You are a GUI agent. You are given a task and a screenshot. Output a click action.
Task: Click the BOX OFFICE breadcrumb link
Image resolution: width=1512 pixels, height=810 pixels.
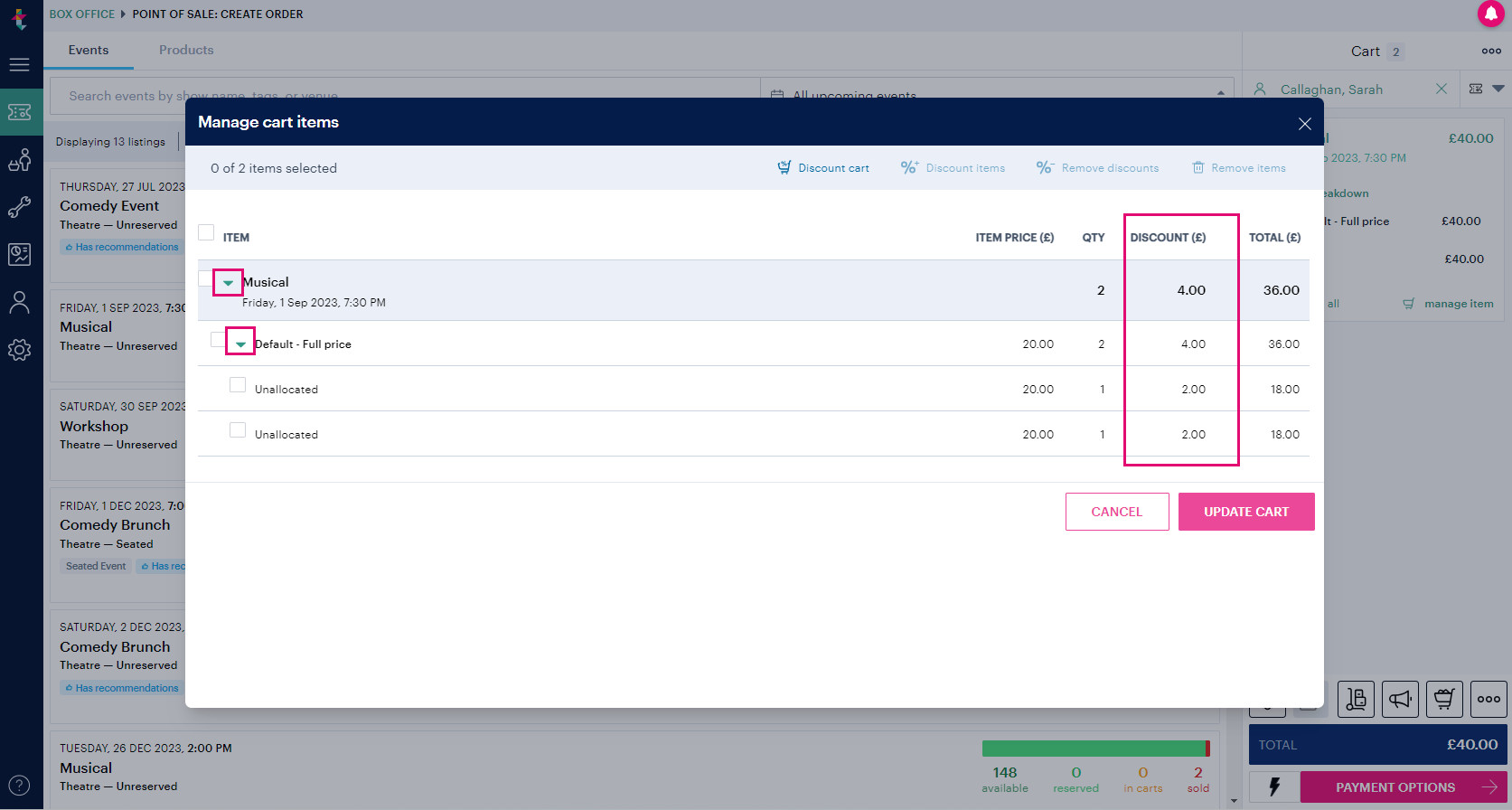pos(82,14)
